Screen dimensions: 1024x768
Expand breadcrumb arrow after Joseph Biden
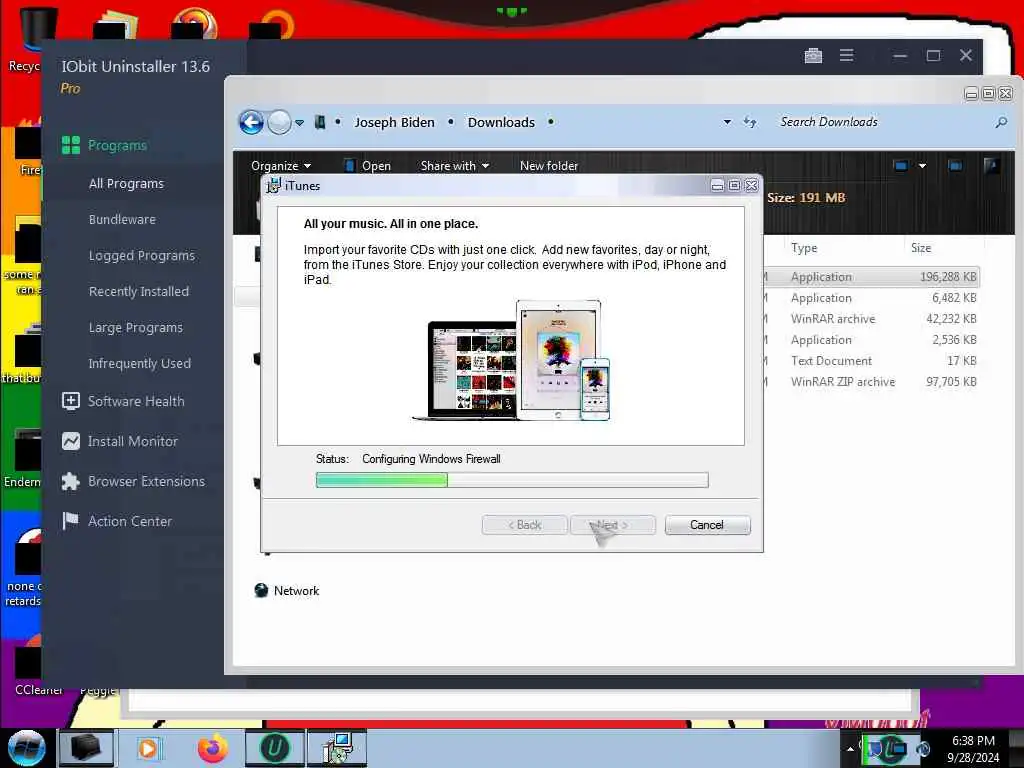point(451,122)
